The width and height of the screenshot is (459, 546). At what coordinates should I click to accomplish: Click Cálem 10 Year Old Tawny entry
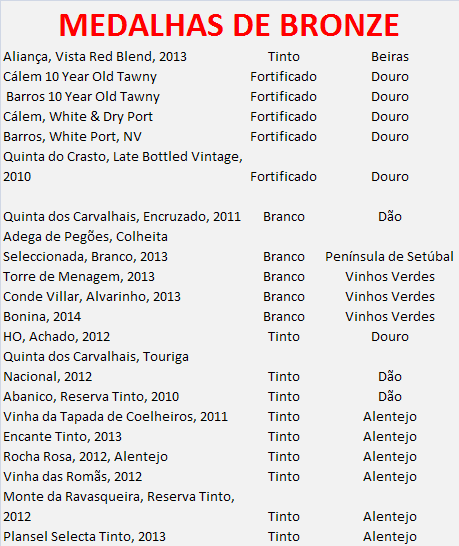[80, 77]
